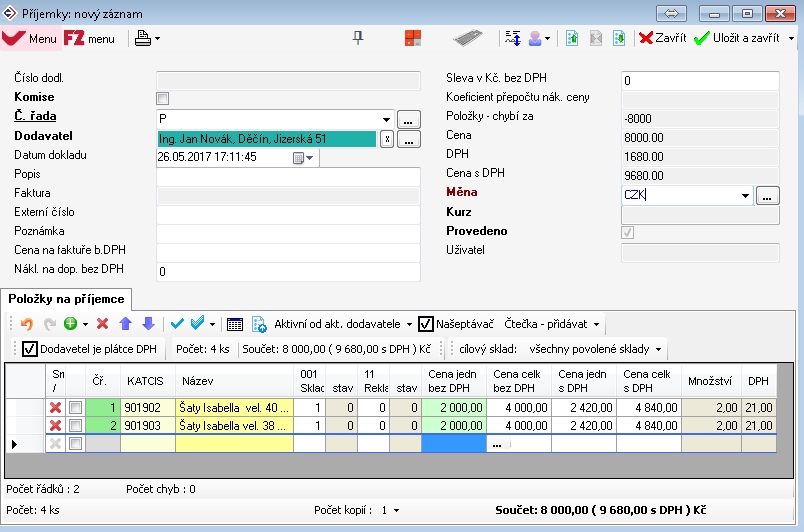The height and width of the screenshot is (532, 804).
Task: Click the red squares icon in toolbar
Action: [x=413, y=38]
